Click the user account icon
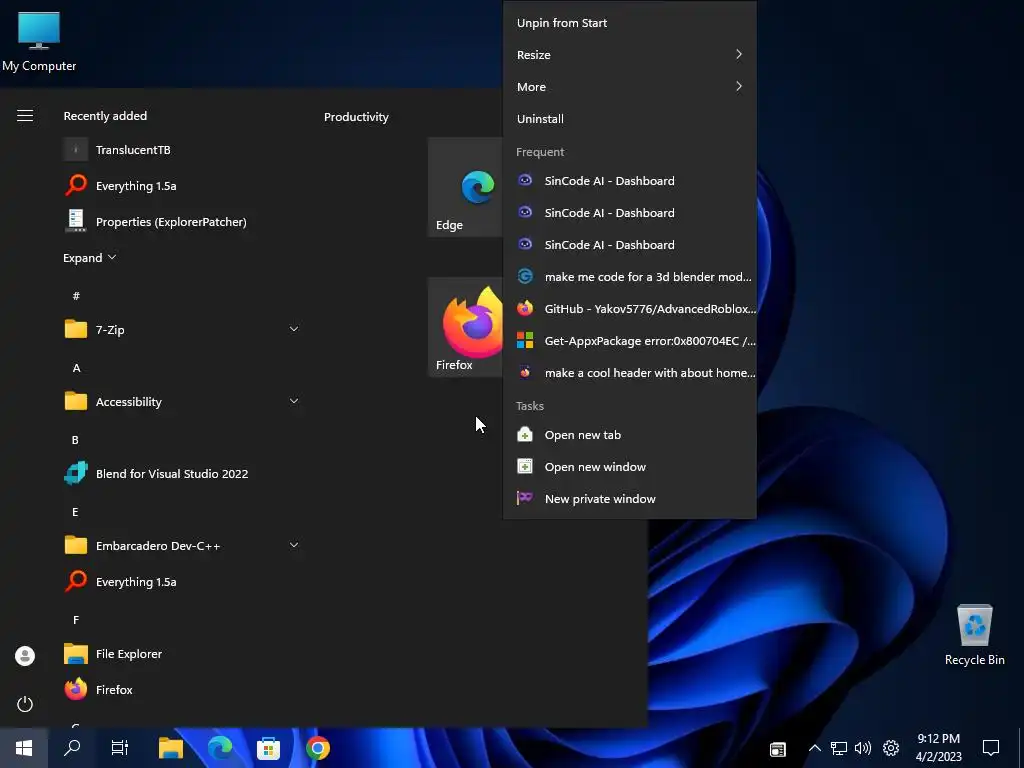The image size is (1024, 768). [25, 656]
